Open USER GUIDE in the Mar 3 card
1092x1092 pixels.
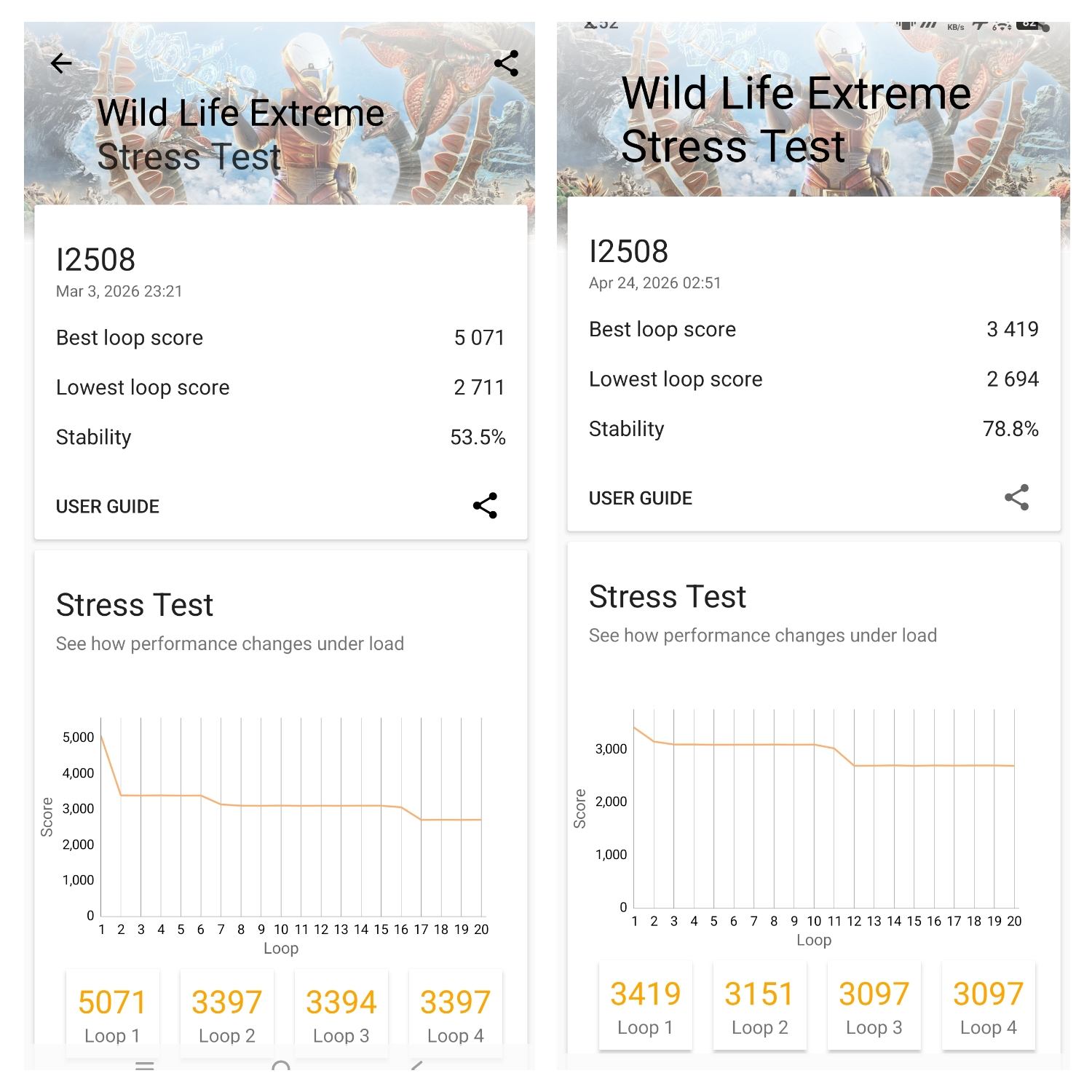[x=108, y=507]
